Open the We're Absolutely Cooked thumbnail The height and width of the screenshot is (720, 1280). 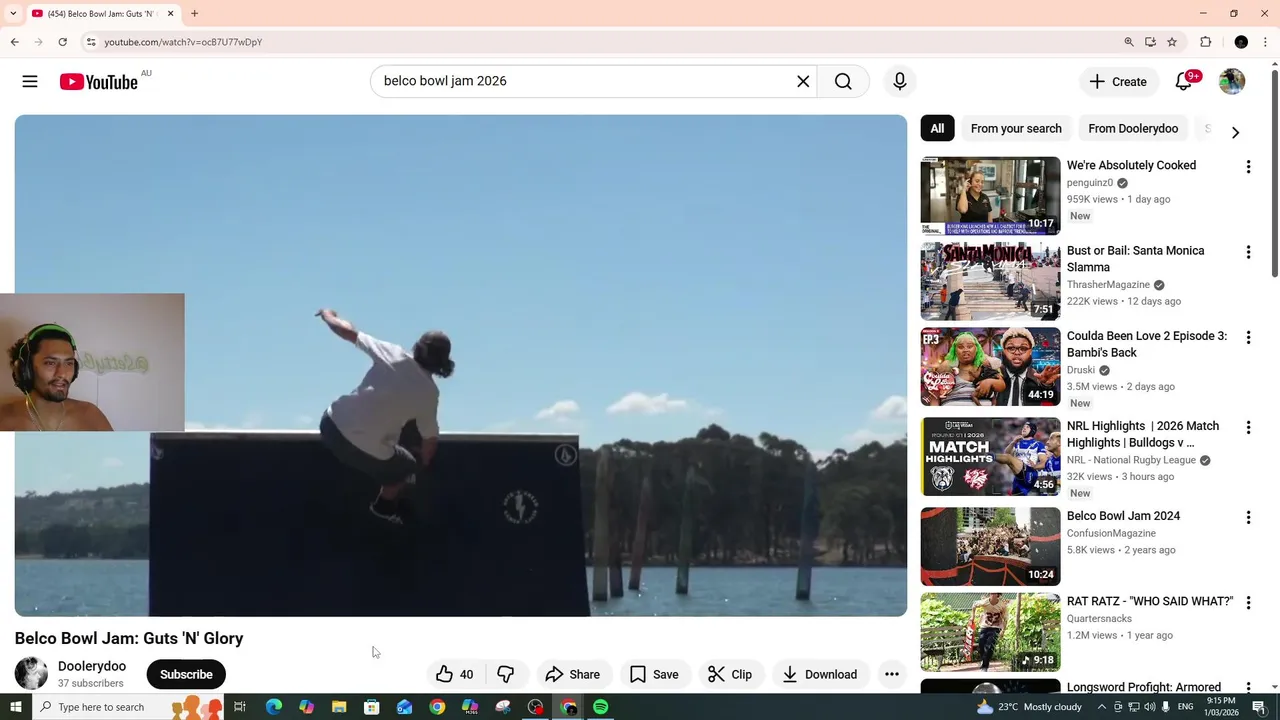point(990,195)
